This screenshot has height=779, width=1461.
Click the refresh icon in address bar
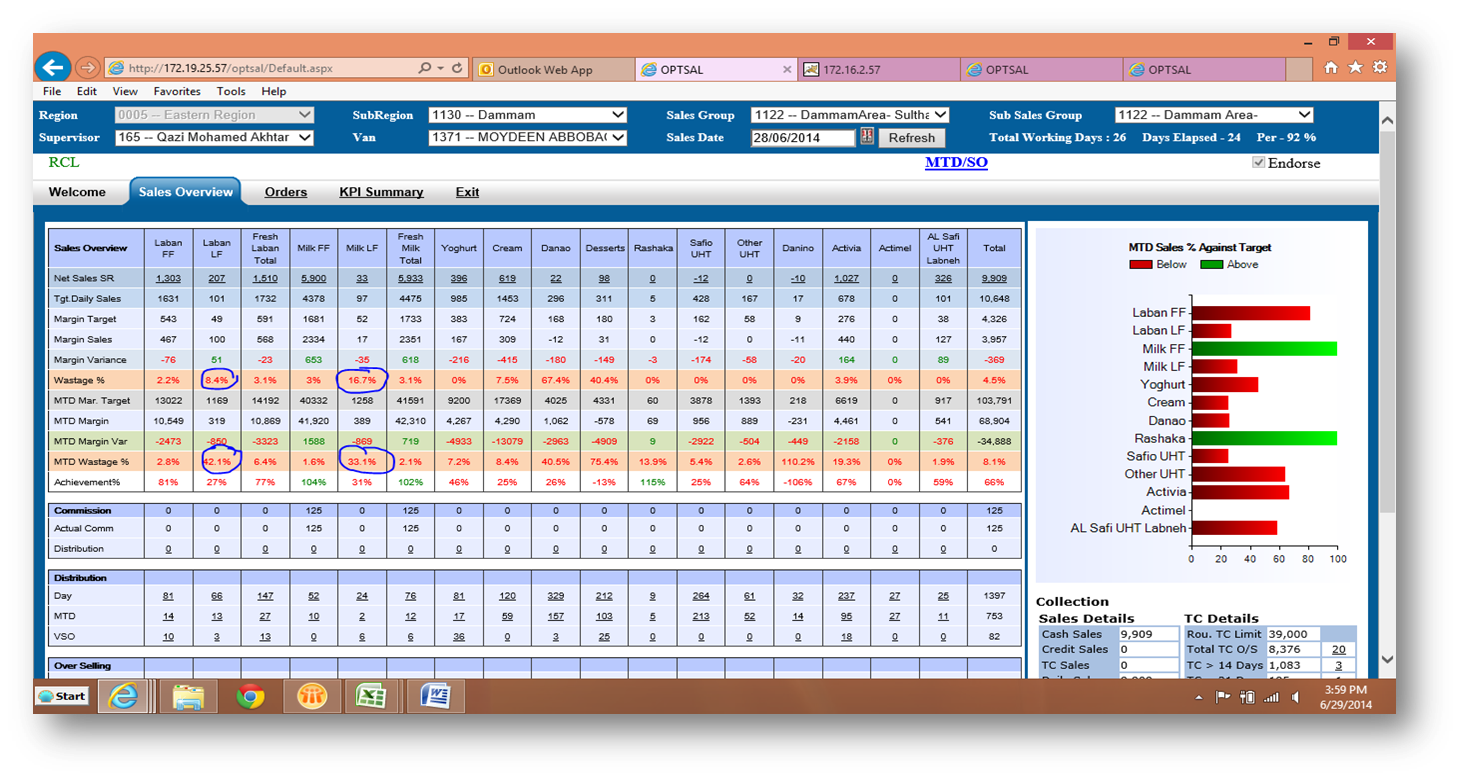[x=457, y=69]
